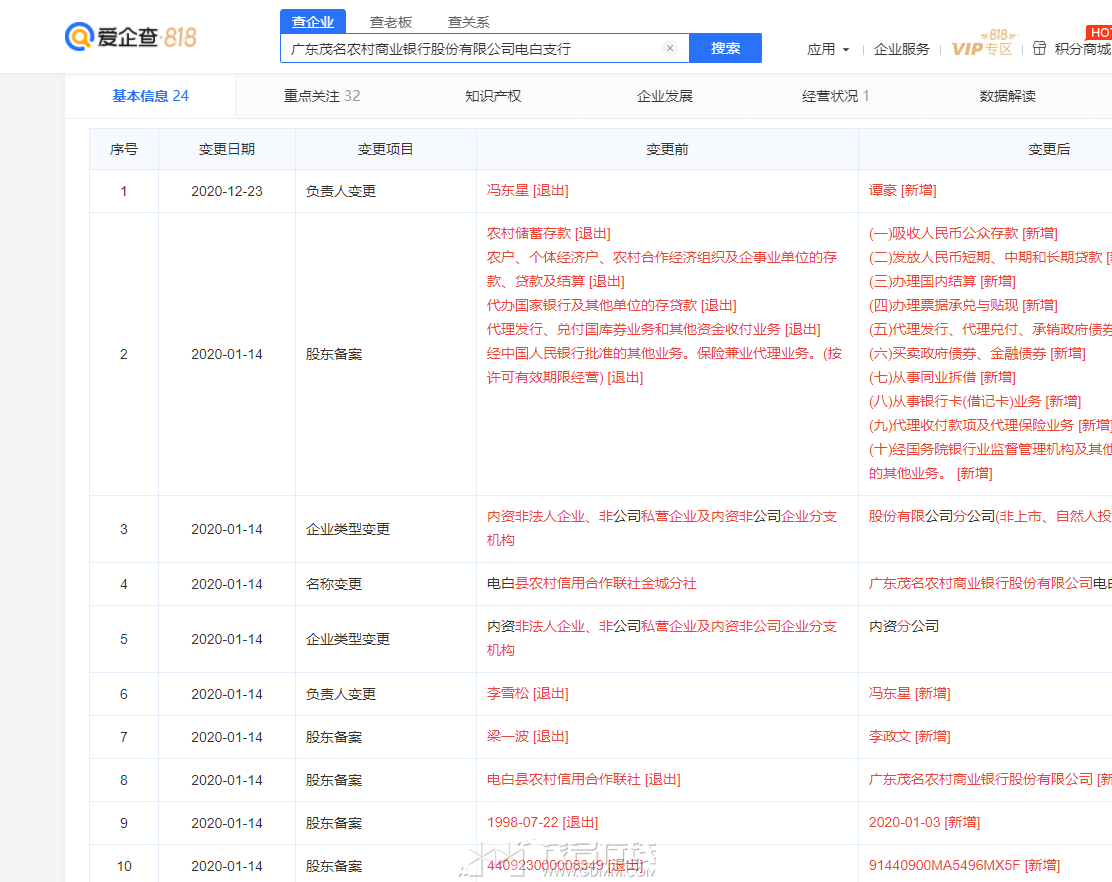Open the 企业服务 link
Image resolution: width=1112 pixels, height=882 pixels.
tap(901, 49)
